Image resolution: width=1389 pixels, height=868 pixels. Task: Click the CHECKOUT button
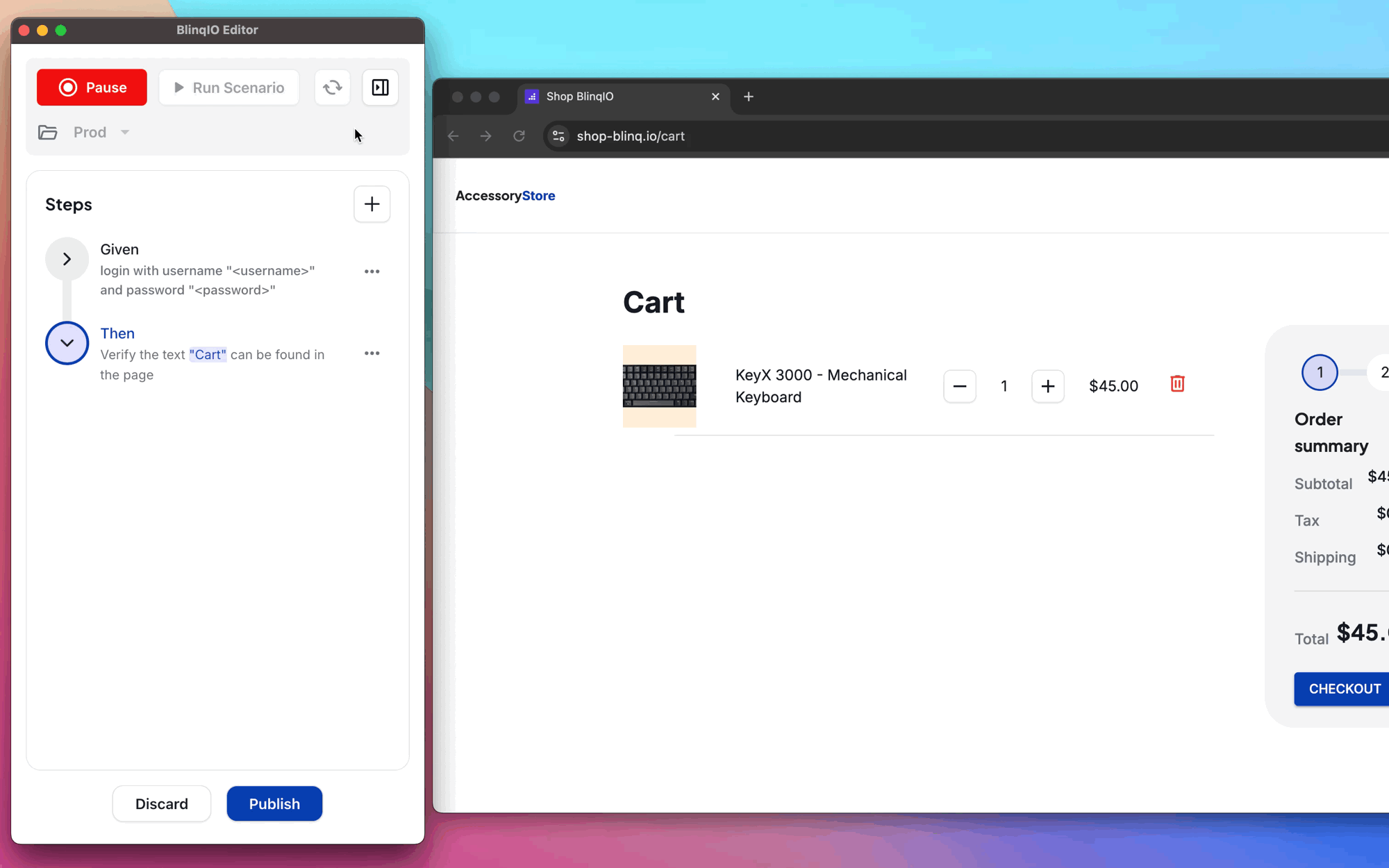(x=1345, y=688)
